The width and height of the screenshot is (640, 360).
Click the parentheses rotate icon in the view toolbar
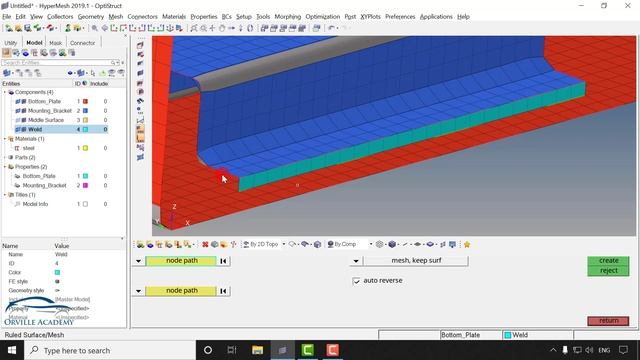(x=250, y=28)
